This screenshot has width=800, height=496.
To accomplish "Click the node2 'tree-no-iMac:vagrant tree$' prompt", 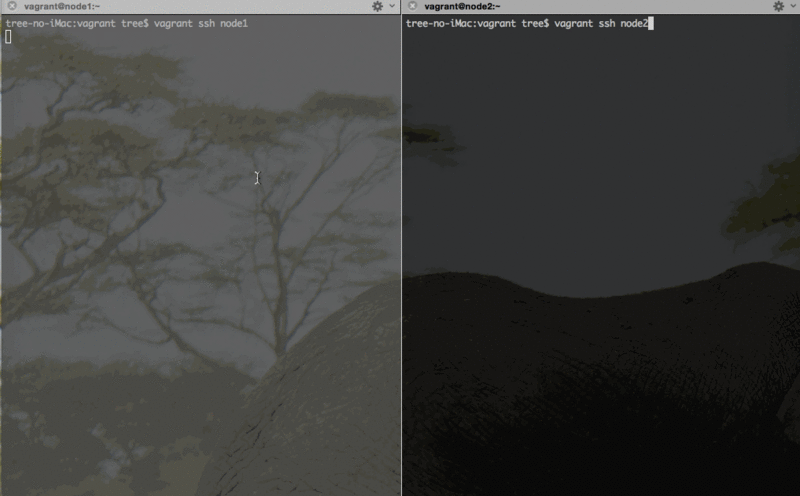I will (478, 23).
